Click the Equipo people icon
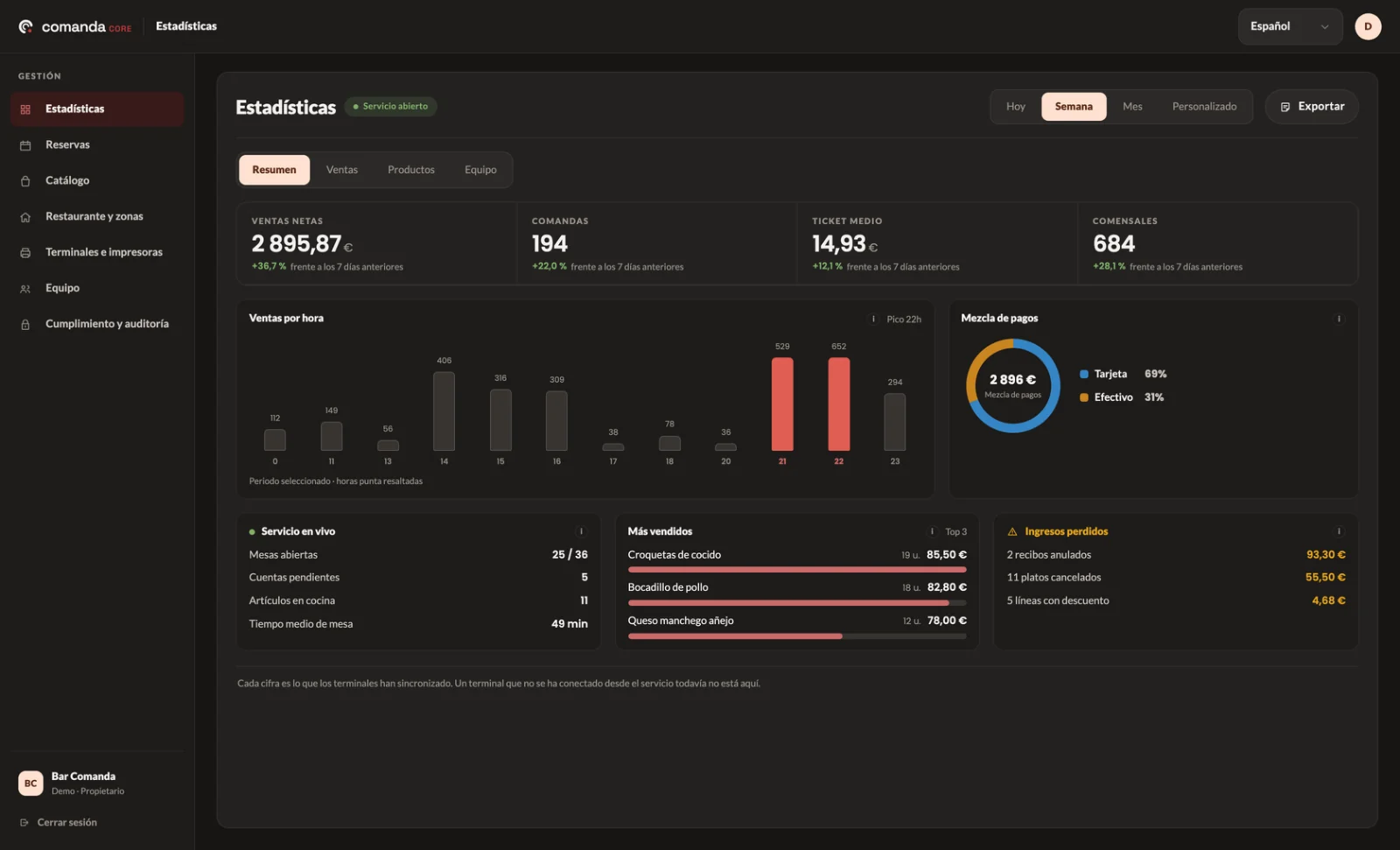 point(25,289)
